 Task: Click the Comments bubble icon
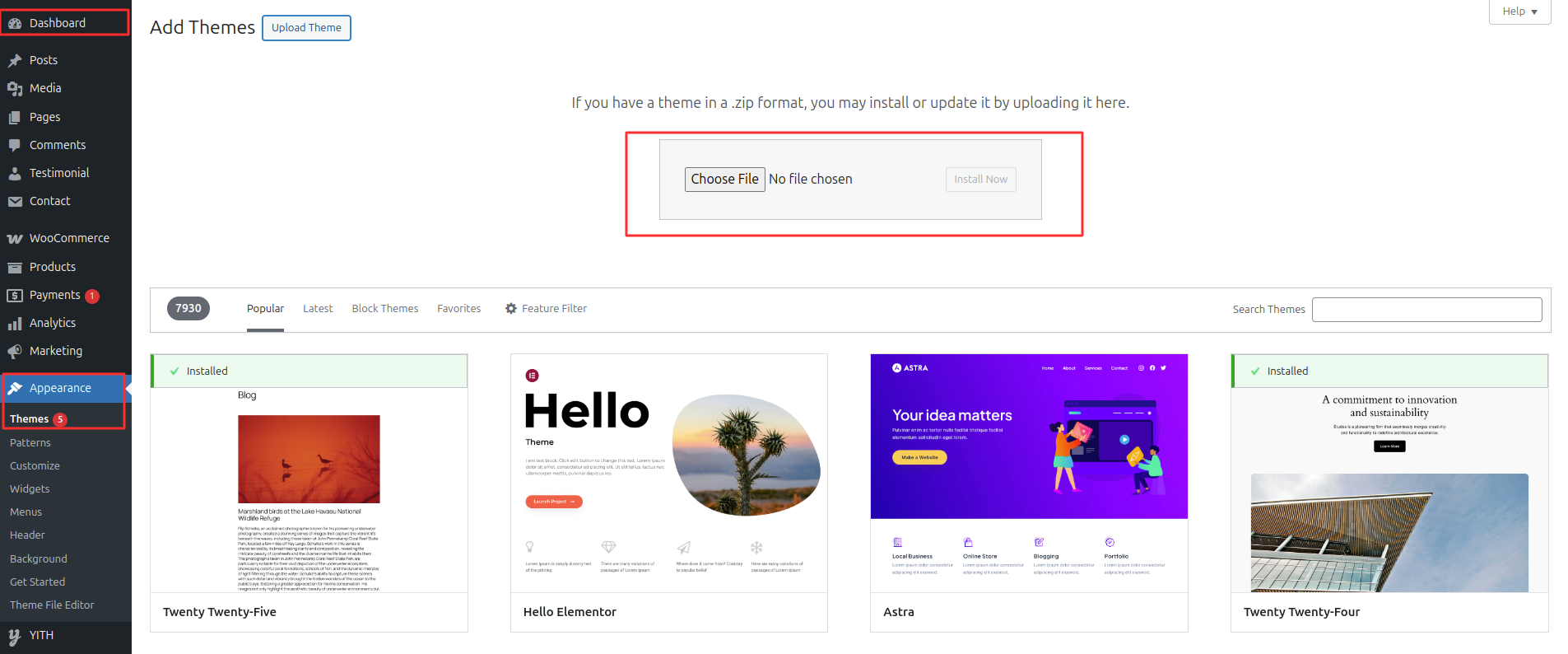click(x=16, y=145)
